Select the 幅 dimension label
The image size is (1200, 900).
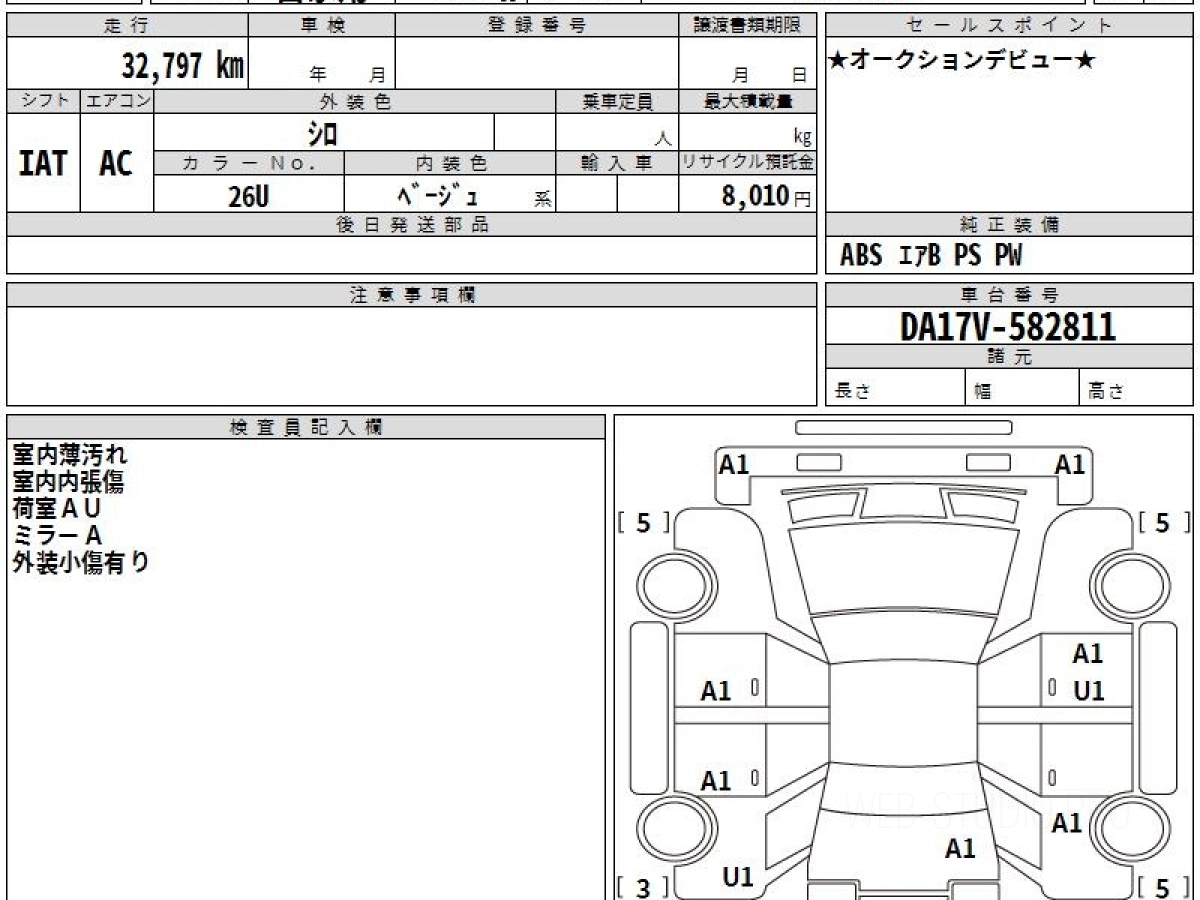pyautogui.click(x=983, y=392)
